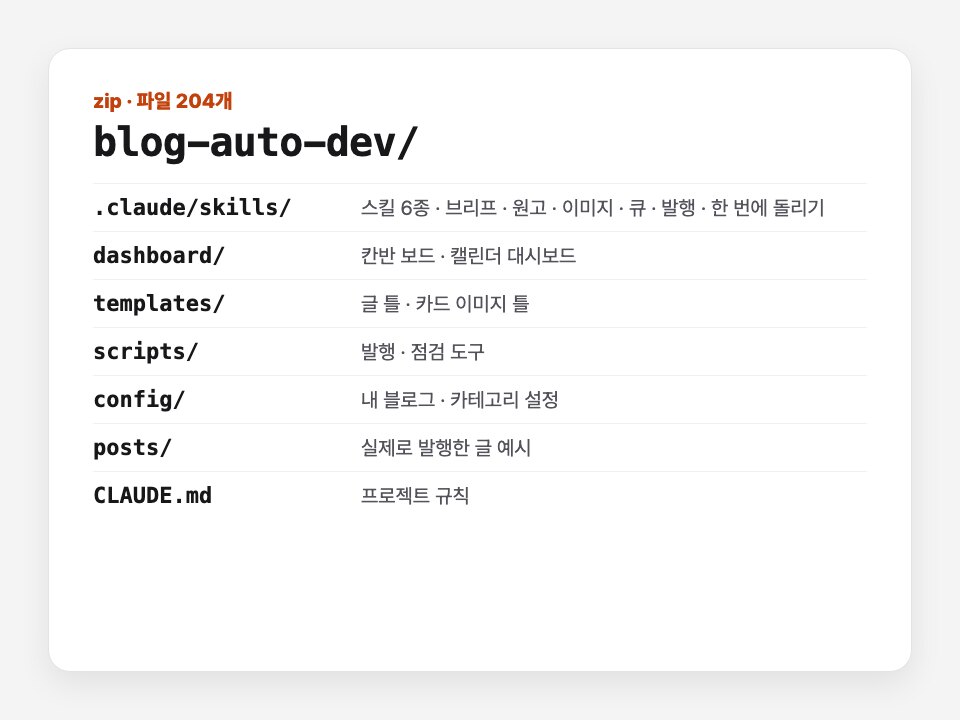Select description '실제로 발행한 글 예시'
This screenshot has height=720, width=960.
click(446, 448)
